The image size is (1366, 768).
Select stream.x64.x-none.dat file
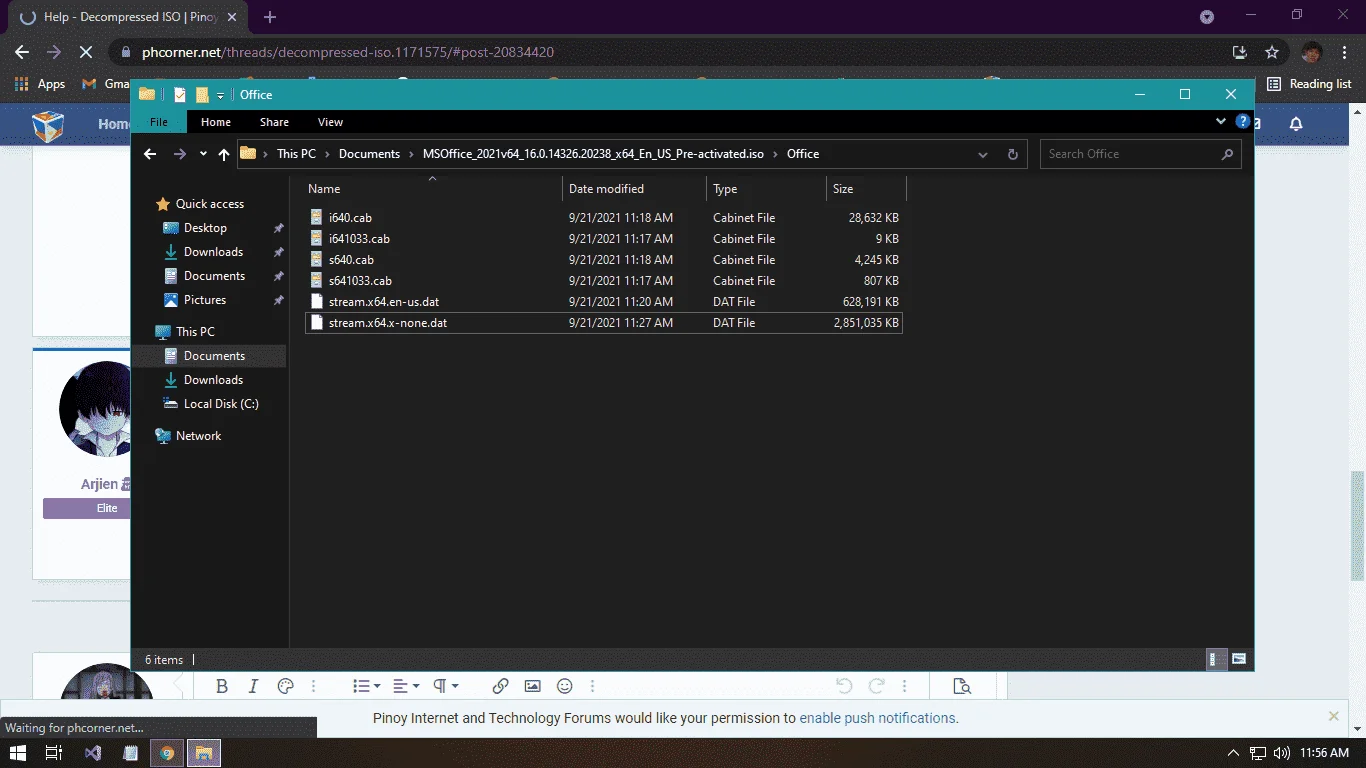click(x=603, y=323)
